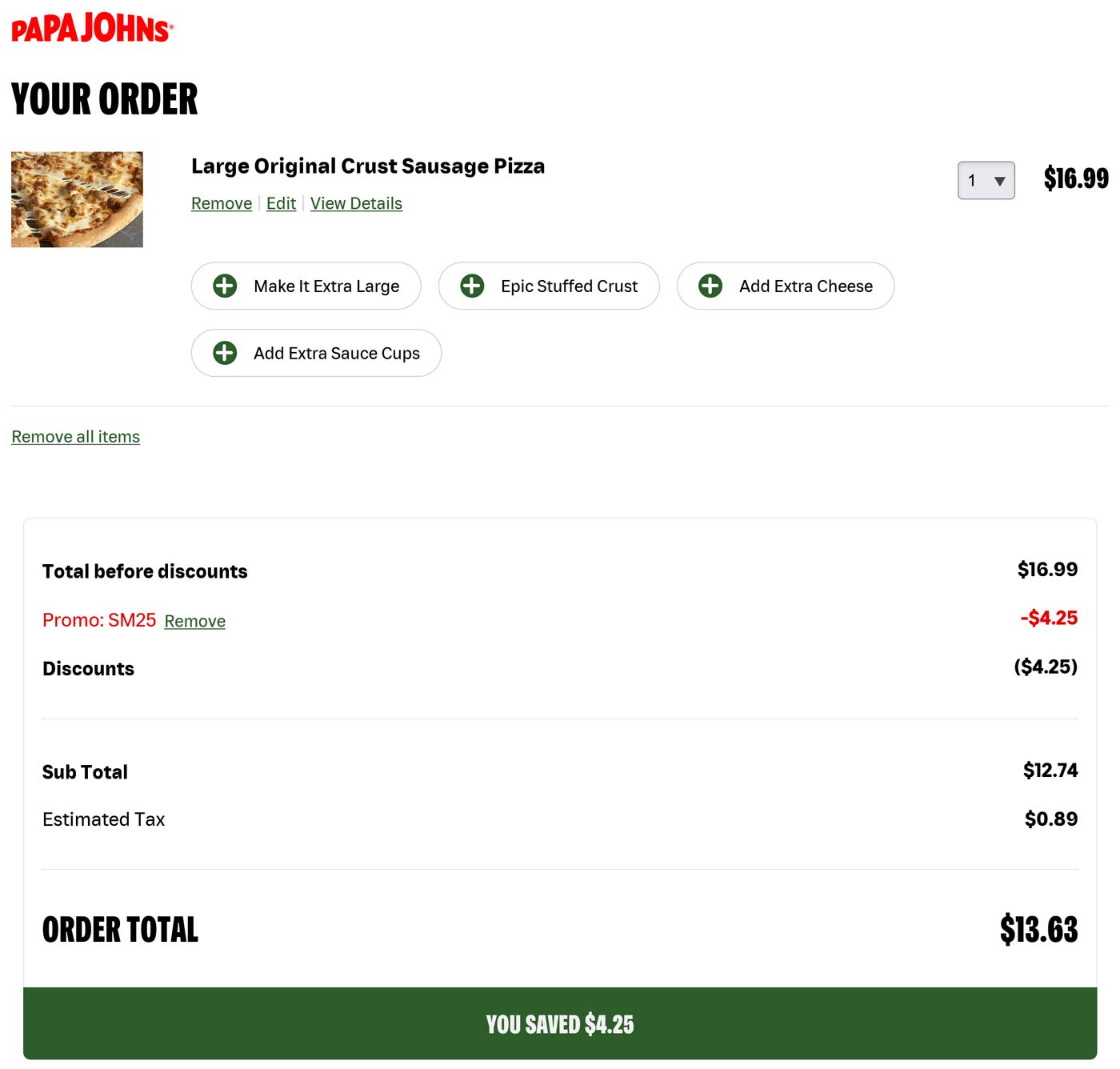
Task: Toggle the Extra Large size upgrade
Action: 306,286
